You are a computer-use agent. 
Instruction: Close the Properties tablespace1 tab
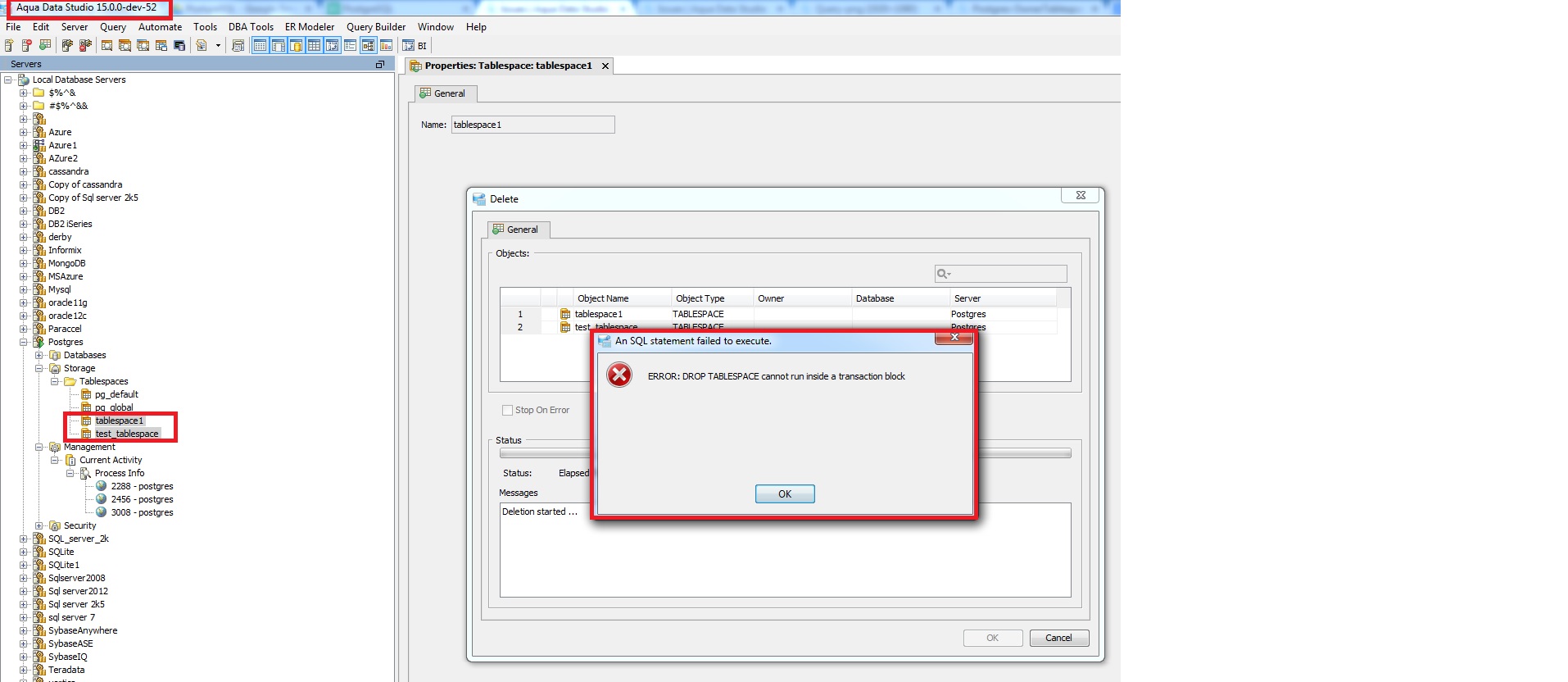pyautogui.click(x=605, y=66)
